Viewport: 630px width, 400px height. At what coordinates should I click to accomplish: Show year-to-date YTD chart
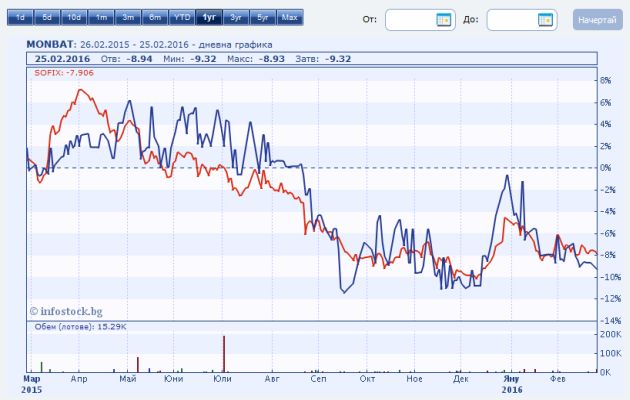point(182,18)
